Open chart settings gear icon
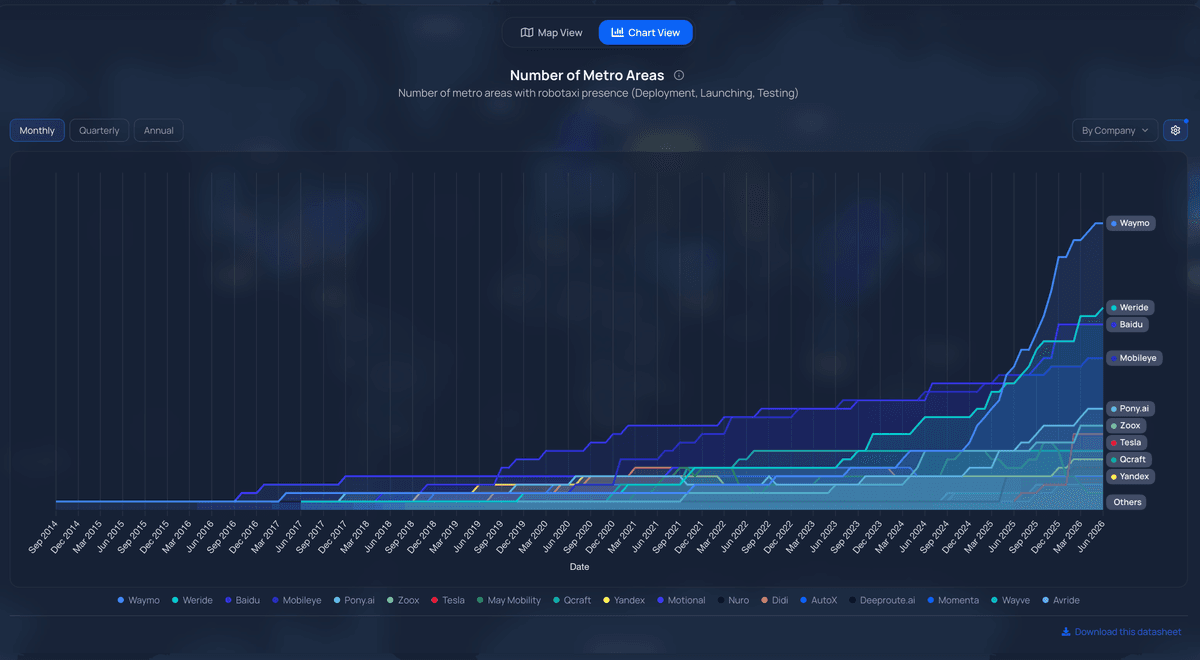Viewport: 1200px width, 660px height. [x=1175, y=131]
